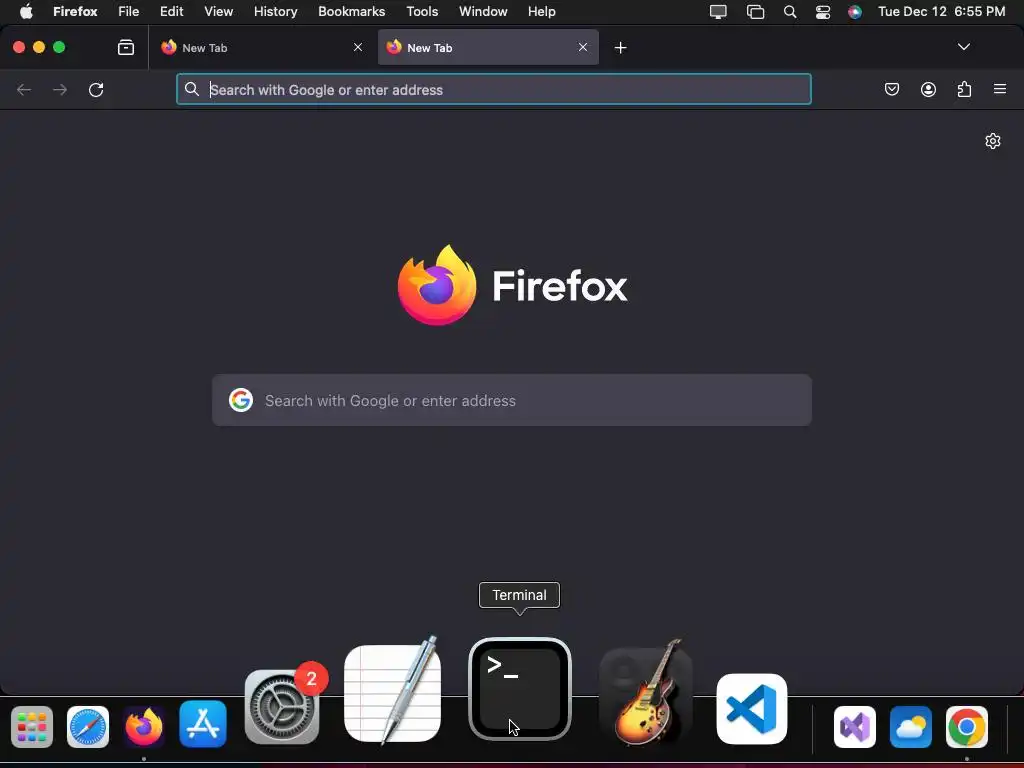1024x768 pixels.
Task: Open the Tools menu
Action: tap(422, 12)
